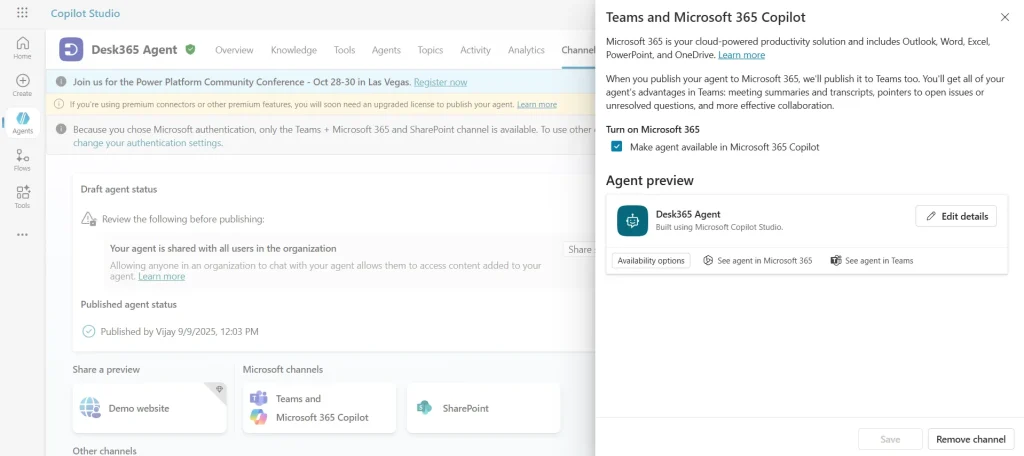Open Availability options
This screenshot has width=1024, height=456.
coord(651,261)
